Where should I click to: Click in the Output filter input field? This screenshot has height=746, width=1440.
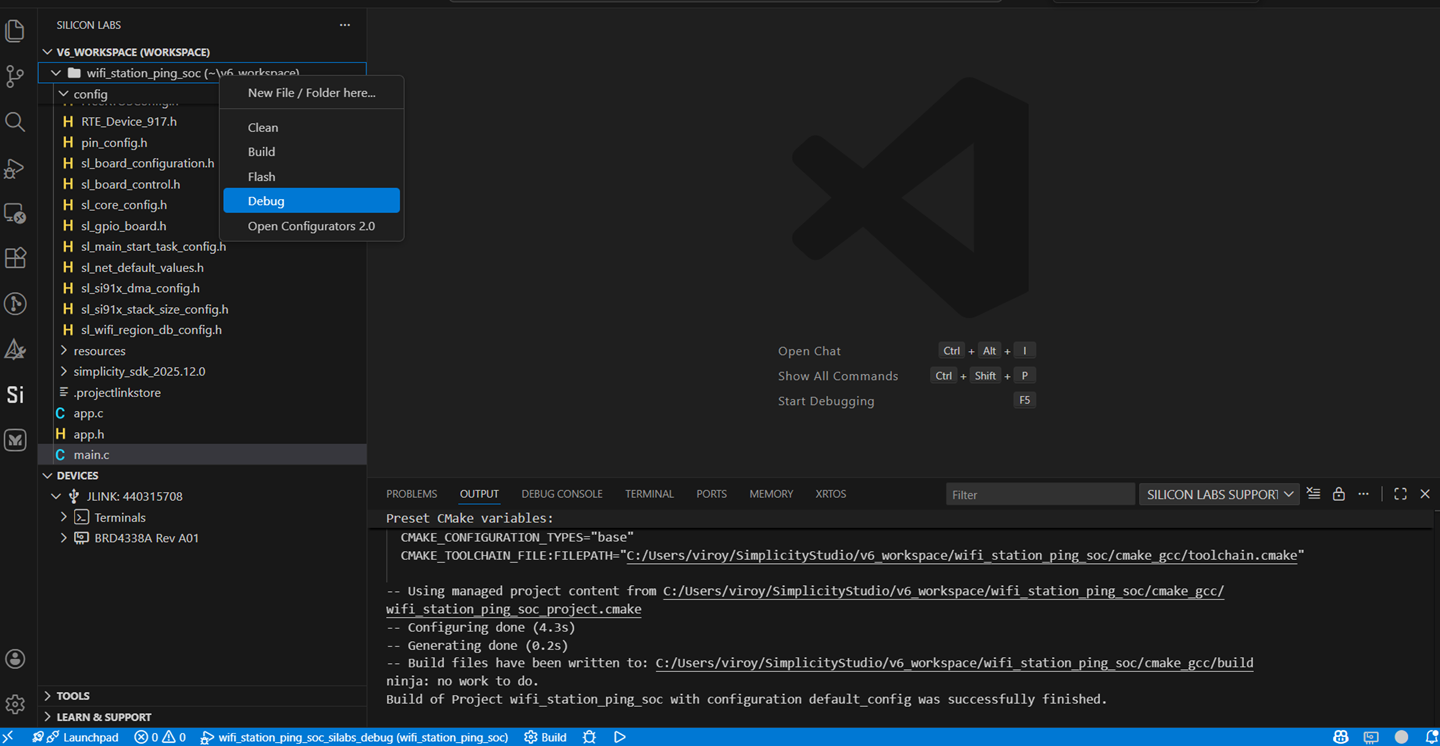coord(1040,493)
